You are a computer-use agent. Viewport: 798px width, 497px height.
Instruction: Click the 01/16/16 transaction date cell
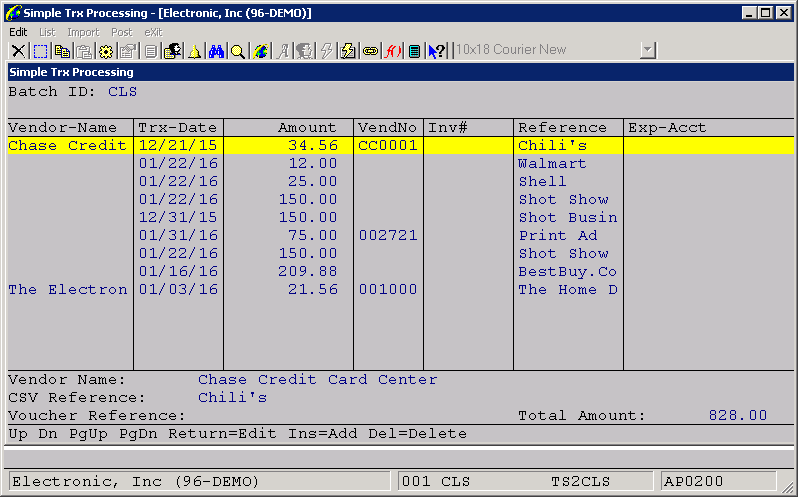178,272
